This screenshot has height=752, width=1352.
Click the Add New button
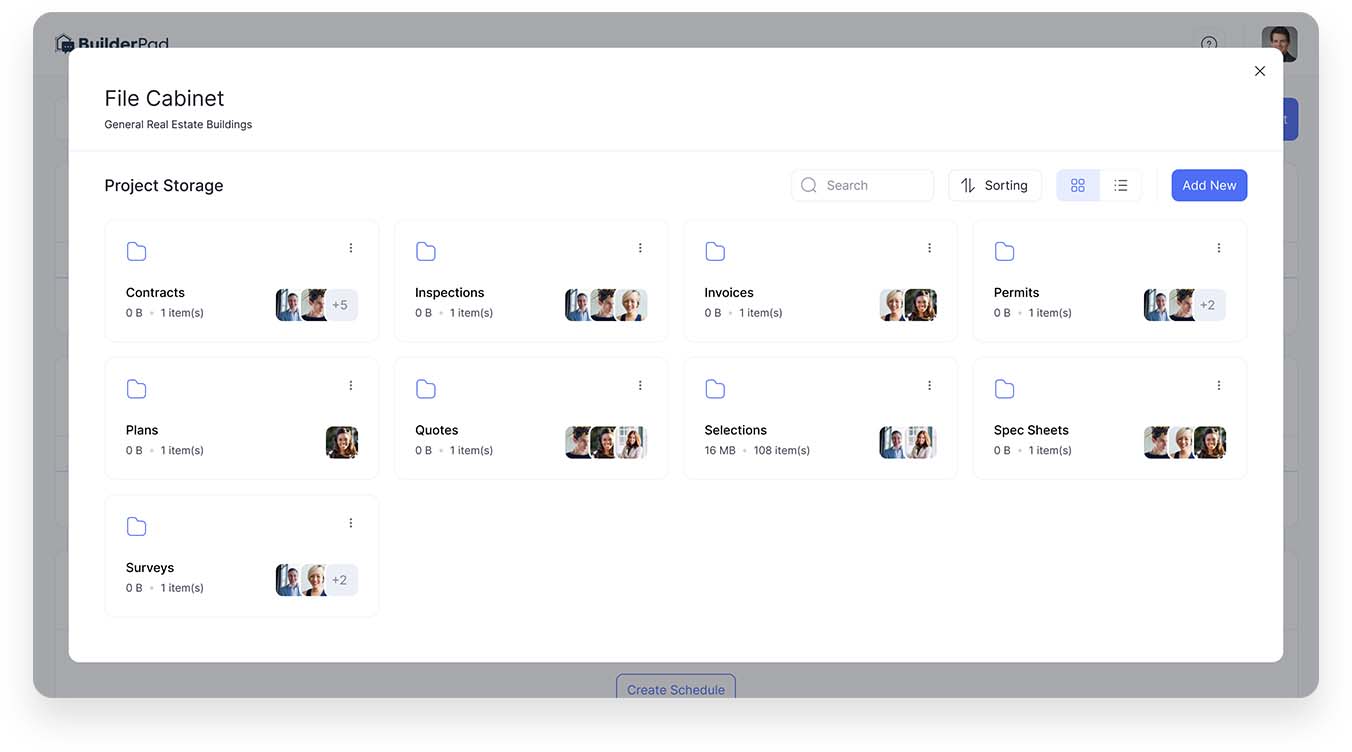(1209, 185)
